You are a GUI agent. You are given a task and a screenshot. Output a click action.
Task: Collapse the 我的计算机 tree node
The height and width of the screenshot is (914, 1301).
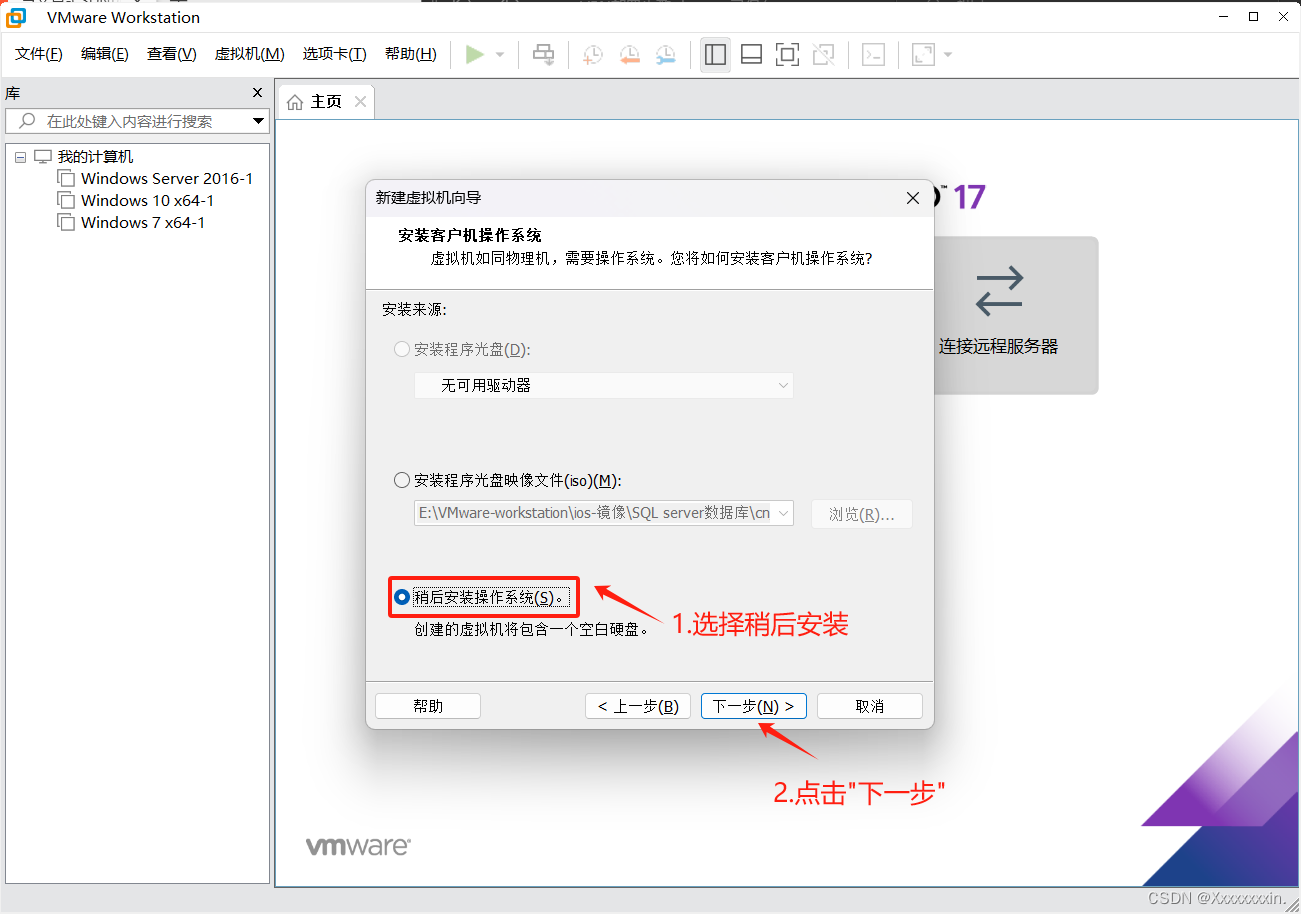click(21, 158)
